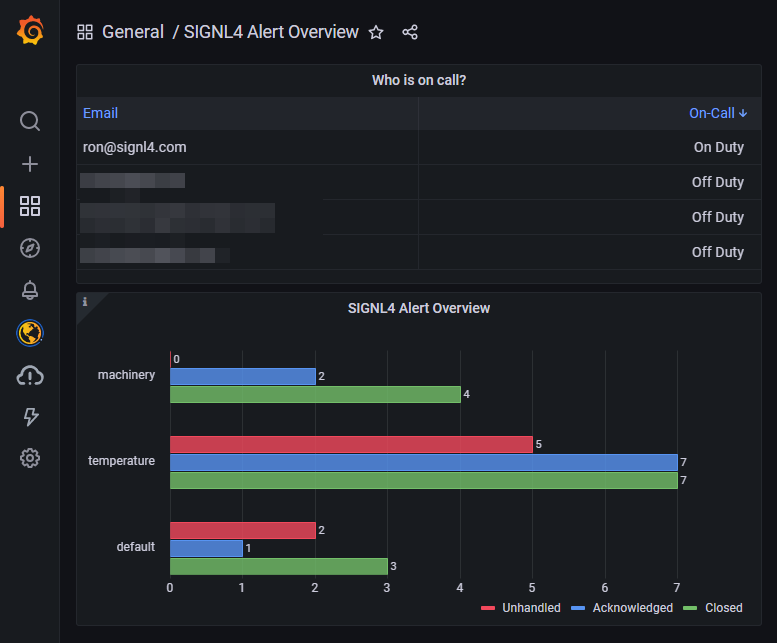Click the temperature Acknowledged blue bar
This screenshot has width=777, height=643.
pos(424,462)
